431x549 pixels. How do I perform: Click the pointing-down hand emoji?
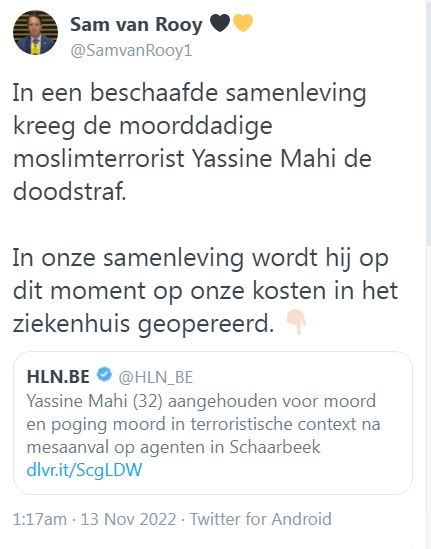tap(296, 322)
